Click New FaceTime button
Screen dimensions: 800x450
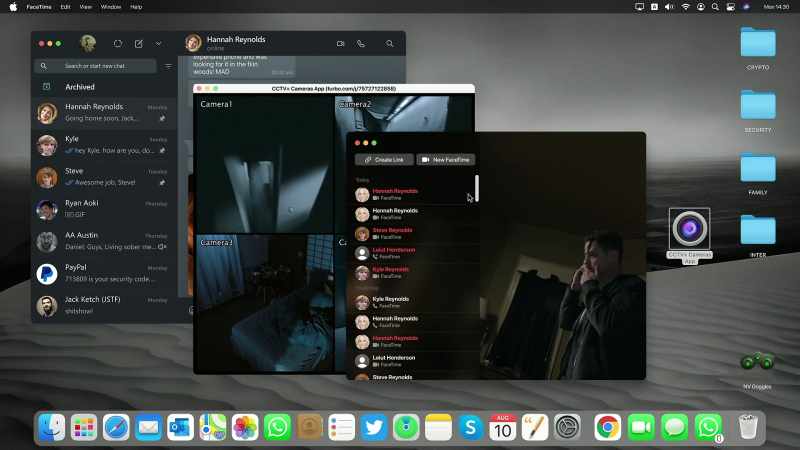(x=446, y=160)
